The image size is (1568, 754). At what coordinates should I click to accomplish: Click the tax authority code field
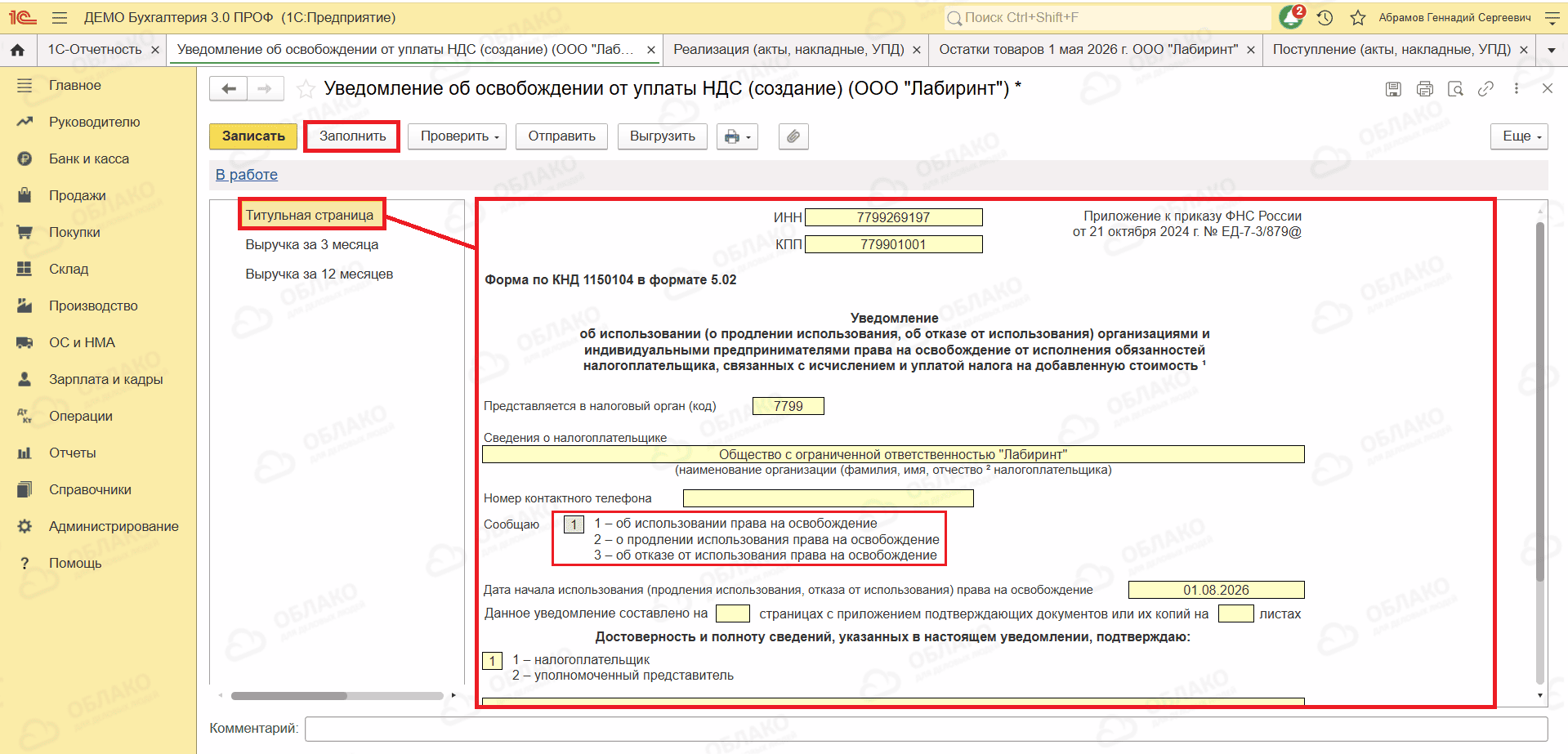(x=788, y=406)
